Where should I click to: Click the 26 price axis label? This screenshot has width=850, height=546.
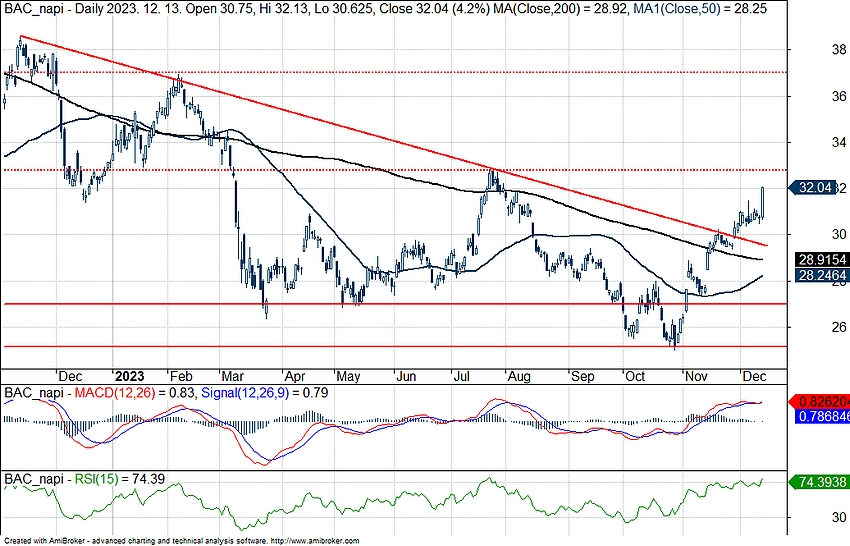click(839, 327)
